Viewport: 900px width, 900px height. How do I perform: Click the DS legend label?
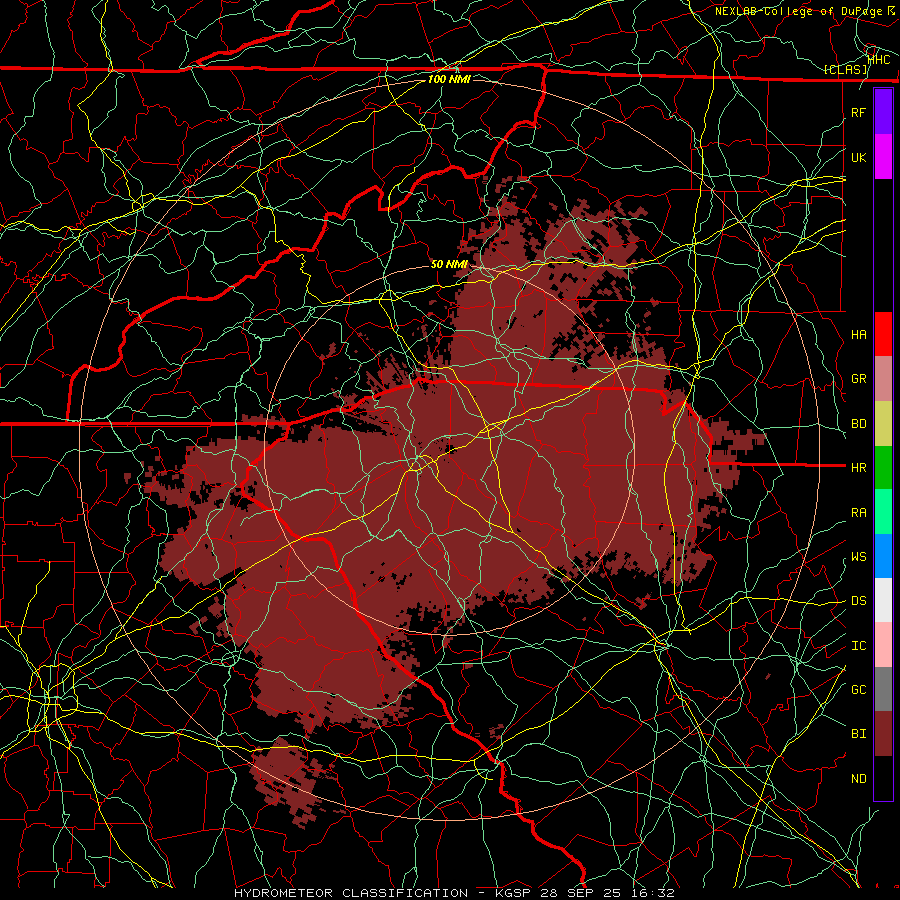click(858, 601)
